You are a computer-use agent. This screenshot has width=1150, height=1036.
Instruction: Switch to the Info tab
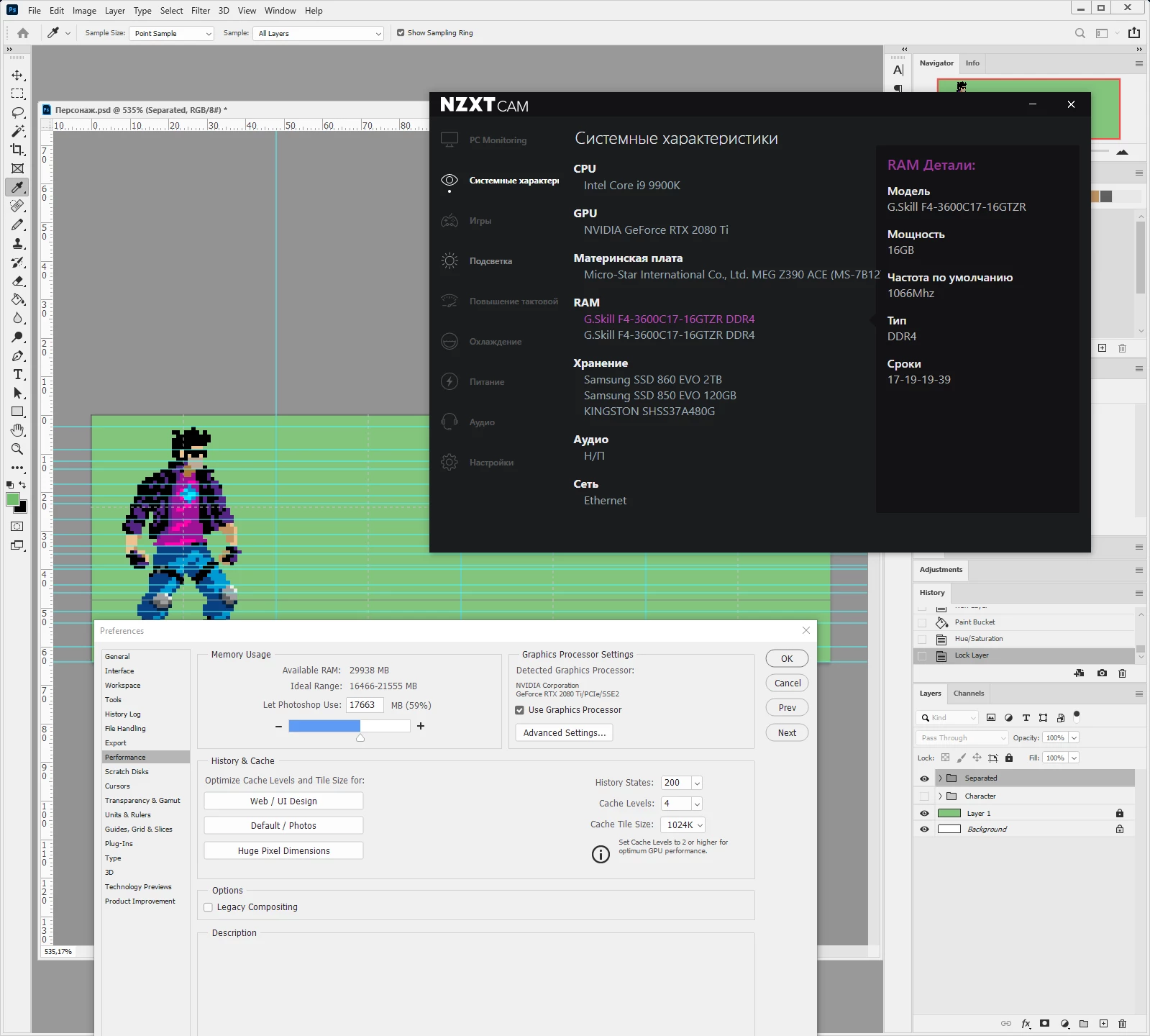(972, 63)
